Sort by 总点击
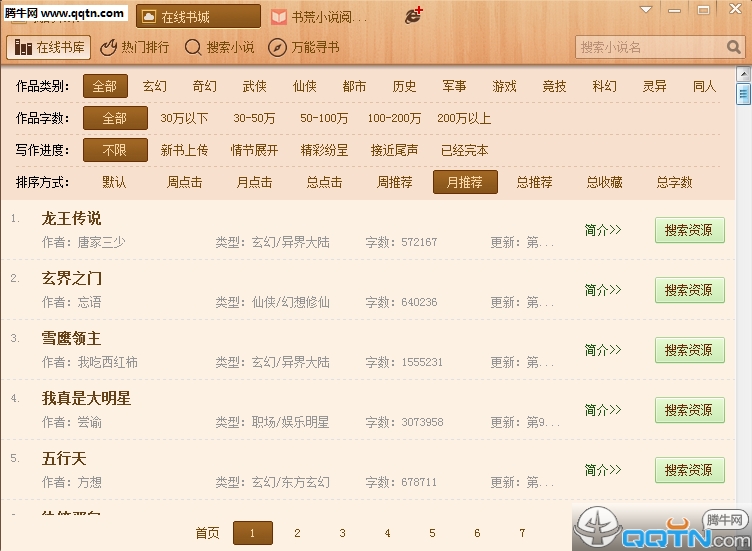Viewport: 752px width, 551px height. [324, 182]
